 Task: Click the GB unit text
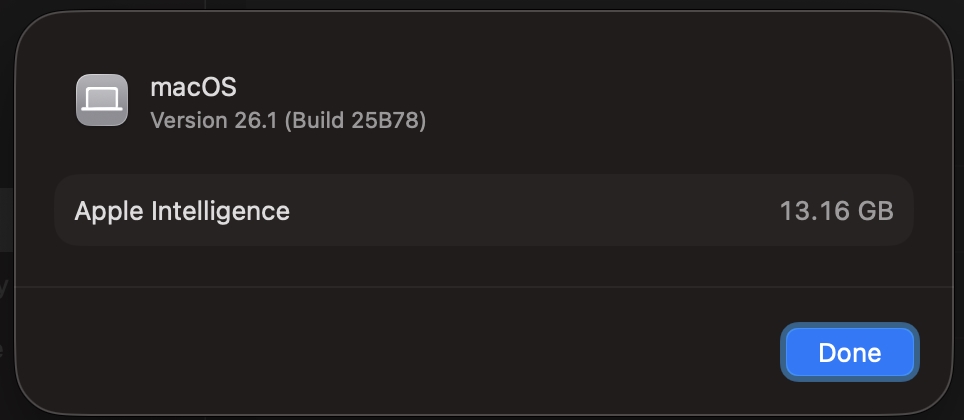click(875, 211)
